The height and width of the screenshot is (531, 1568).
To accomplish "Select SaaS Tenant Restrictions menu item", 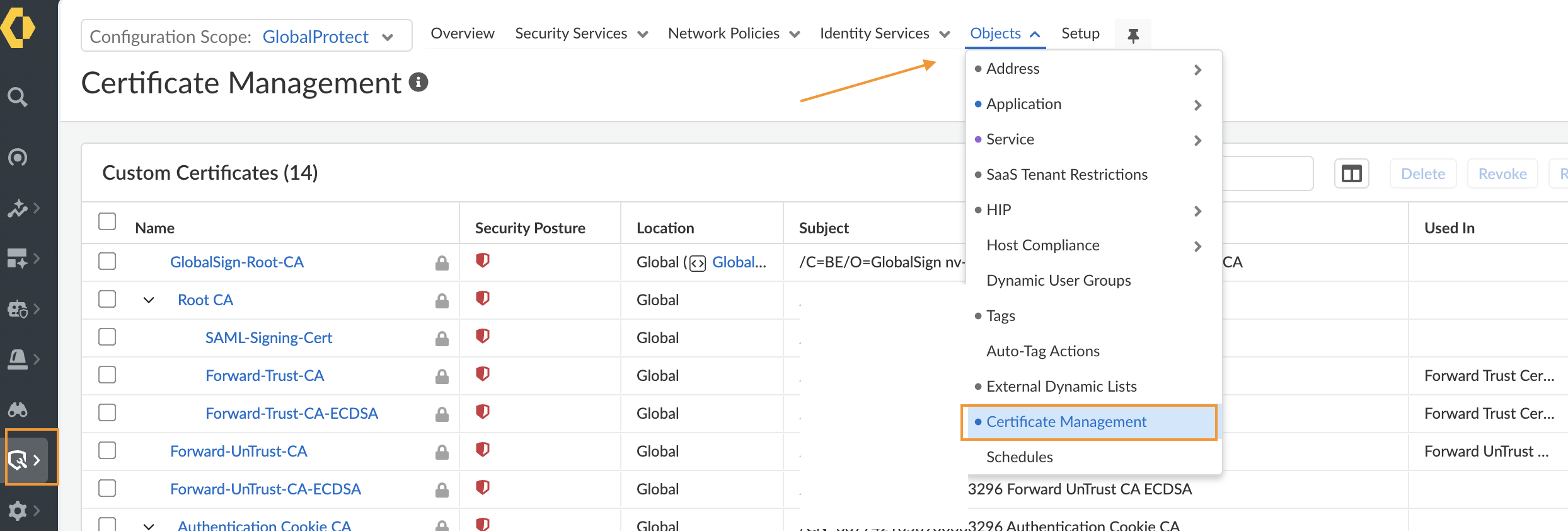I will coord(1093,175).
